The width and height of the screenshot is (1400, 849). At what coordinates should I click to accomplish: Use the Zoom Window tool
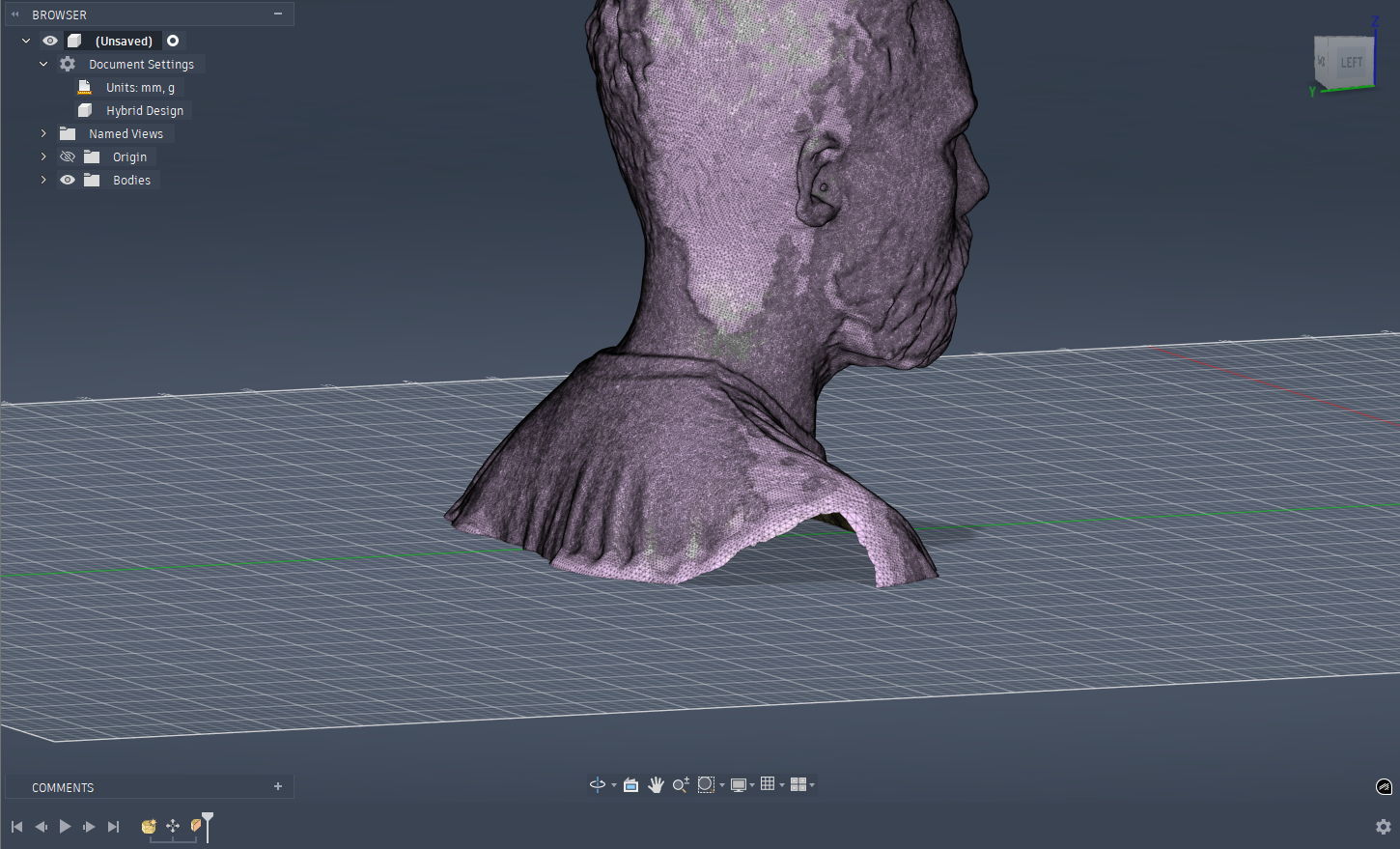point(706,784)
